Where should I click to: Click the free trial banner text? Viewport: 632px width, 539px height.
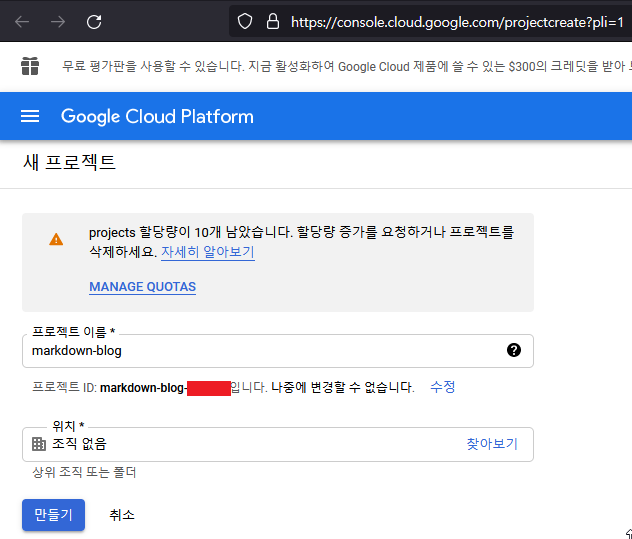pyautogui.click(x=347, y=66)
